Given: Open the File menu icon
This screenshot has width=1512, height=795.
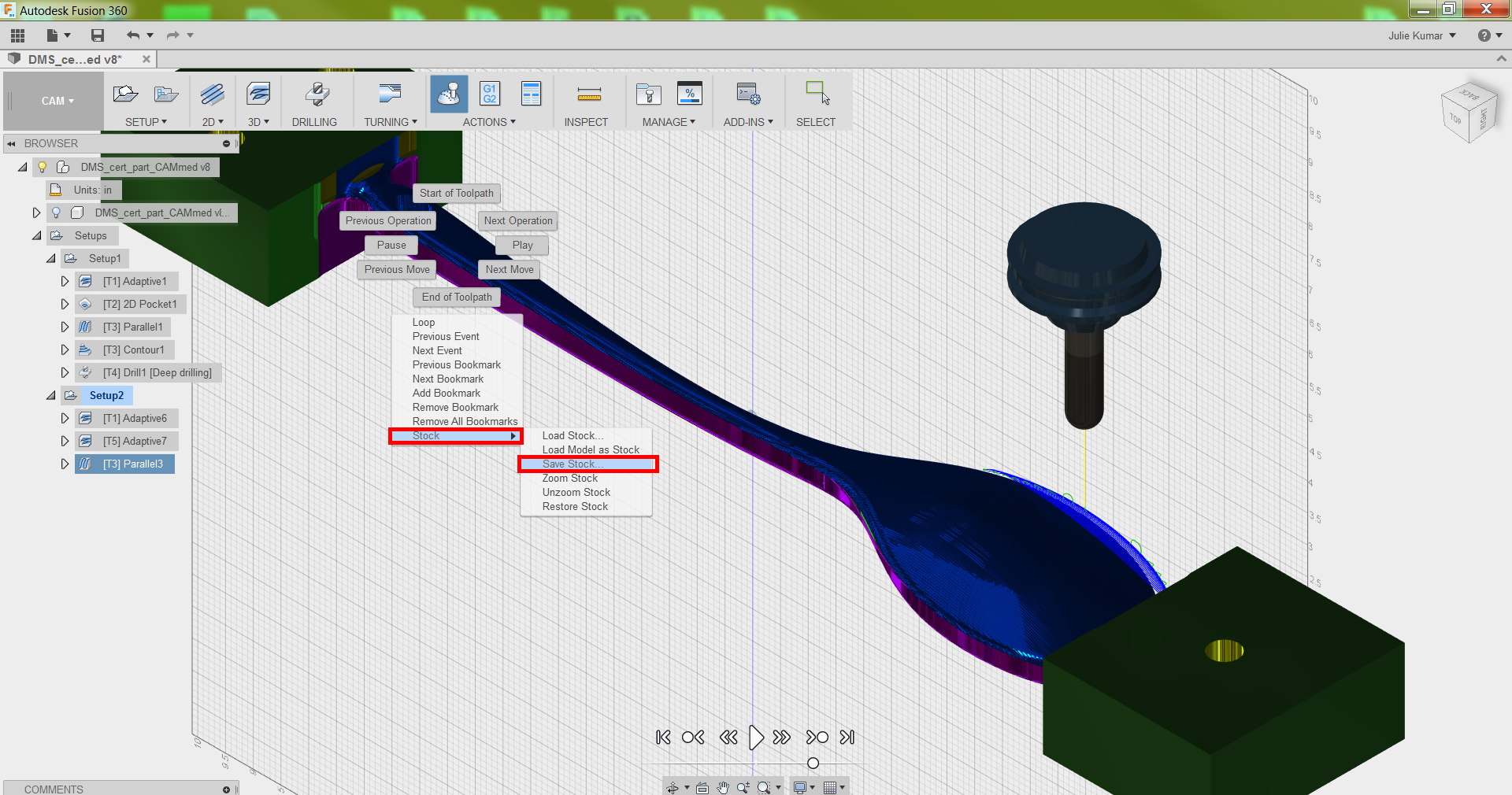Looking at the screenshot, I should (x=53, y=35).
